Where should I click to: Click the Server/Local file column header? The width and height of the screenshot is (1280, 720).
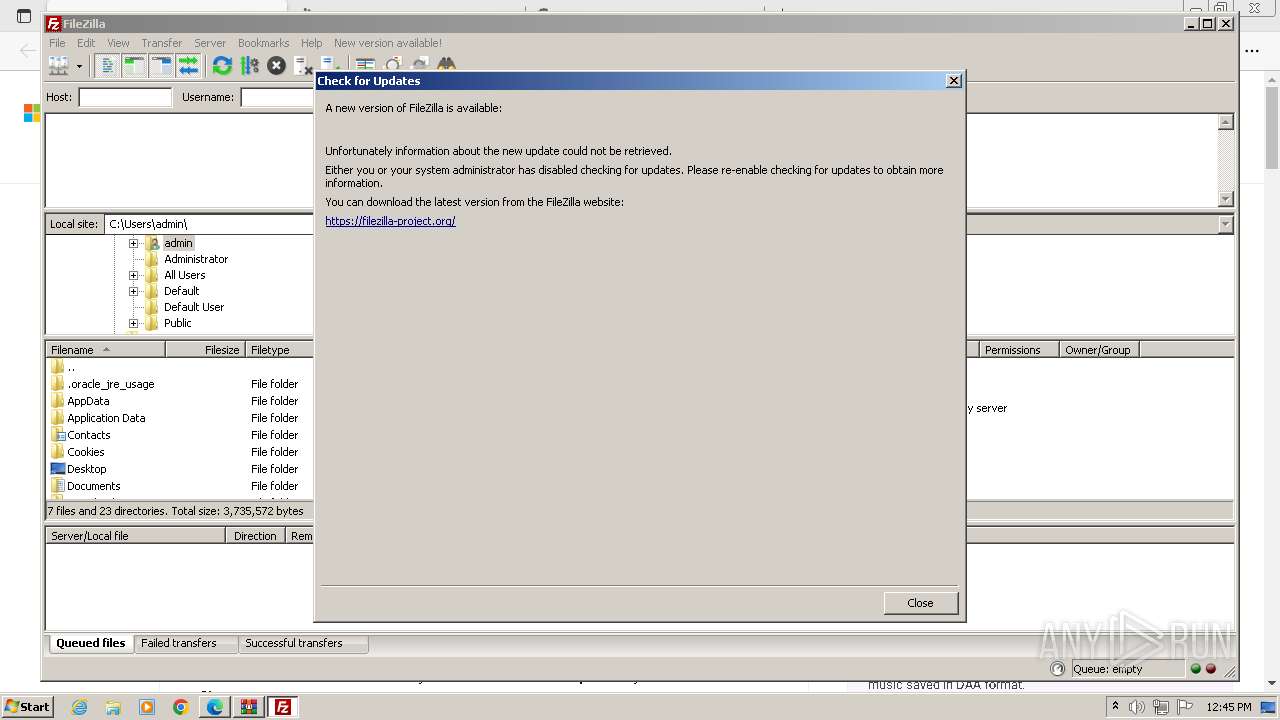(136, 536)
